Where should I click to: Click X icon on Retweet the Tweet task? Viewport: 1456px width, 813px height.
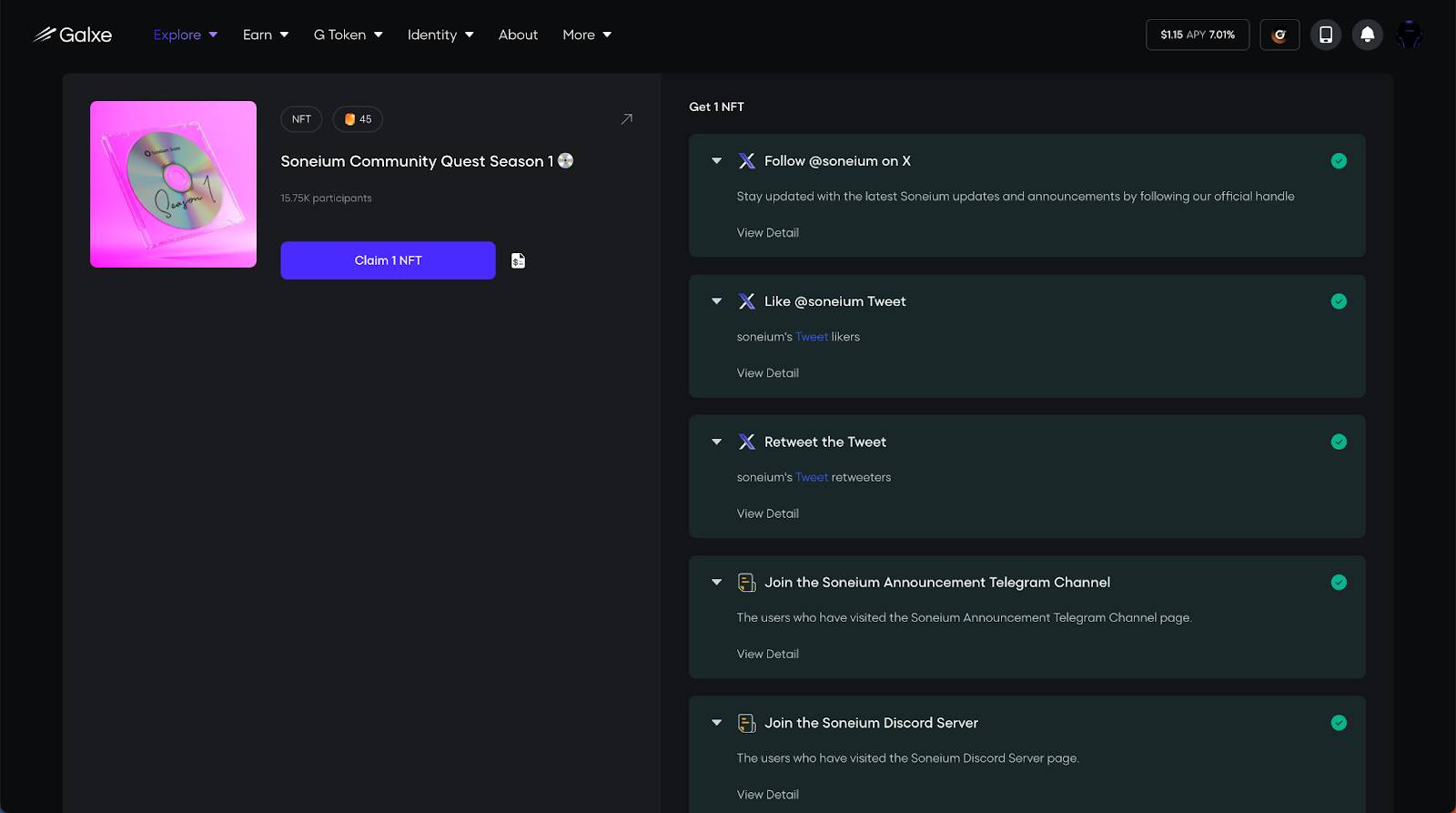[x=746, y=442]
